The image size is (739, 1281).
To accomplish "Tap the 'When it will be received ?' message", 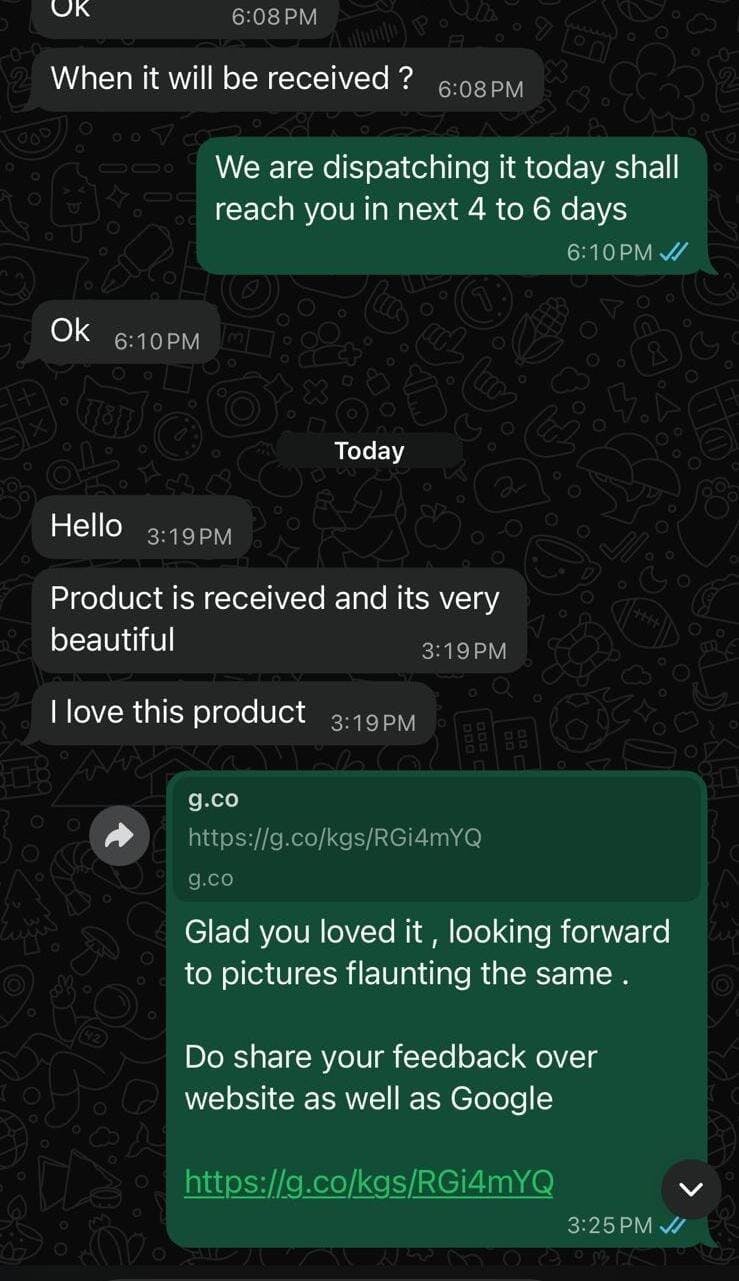I will click(x=288, y=80).
